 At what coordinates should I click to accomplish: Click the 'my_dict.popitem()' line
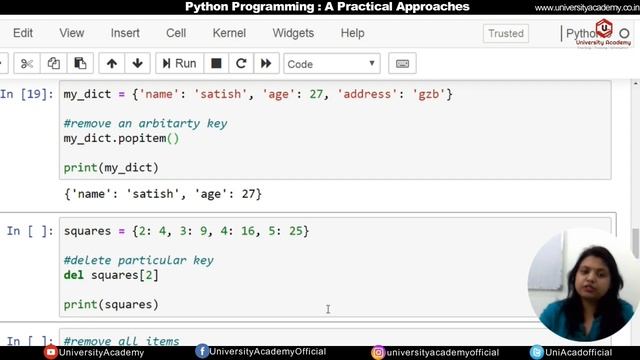[x=121, y=138]
